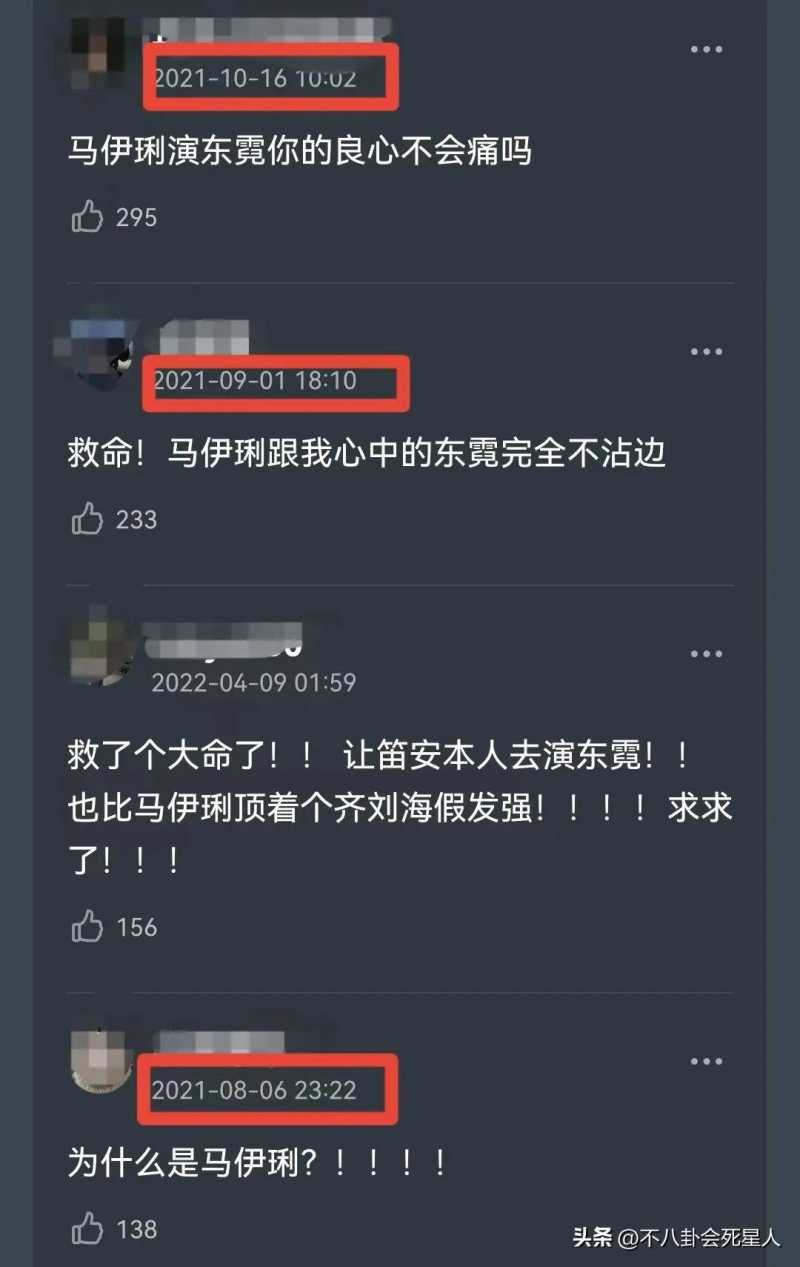Like the comment with 295 likes
The image size is (800, 1267).
tap(88, 217)
